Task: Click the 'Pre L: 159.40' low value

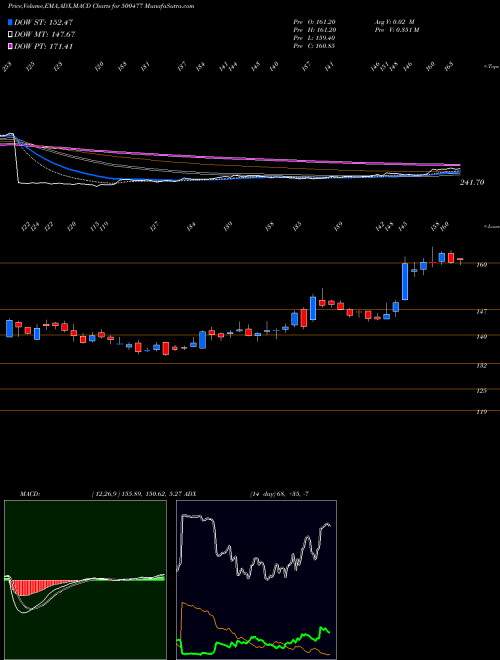Action: (314, 38)
